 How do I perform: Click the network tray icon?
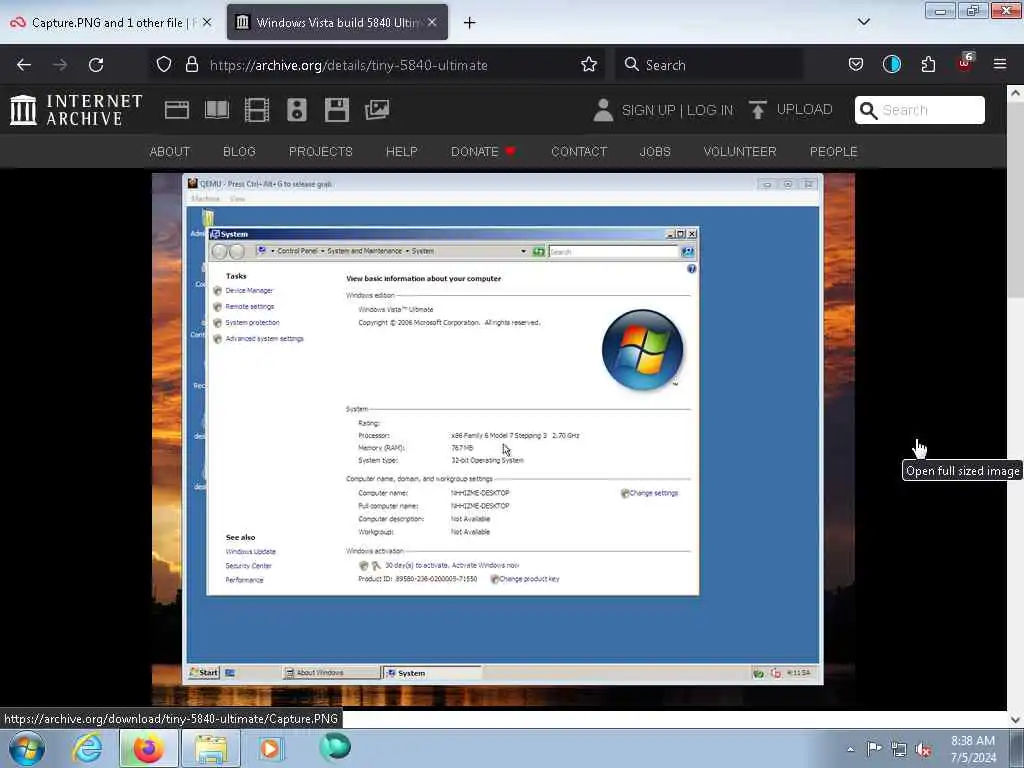[899, 750]
